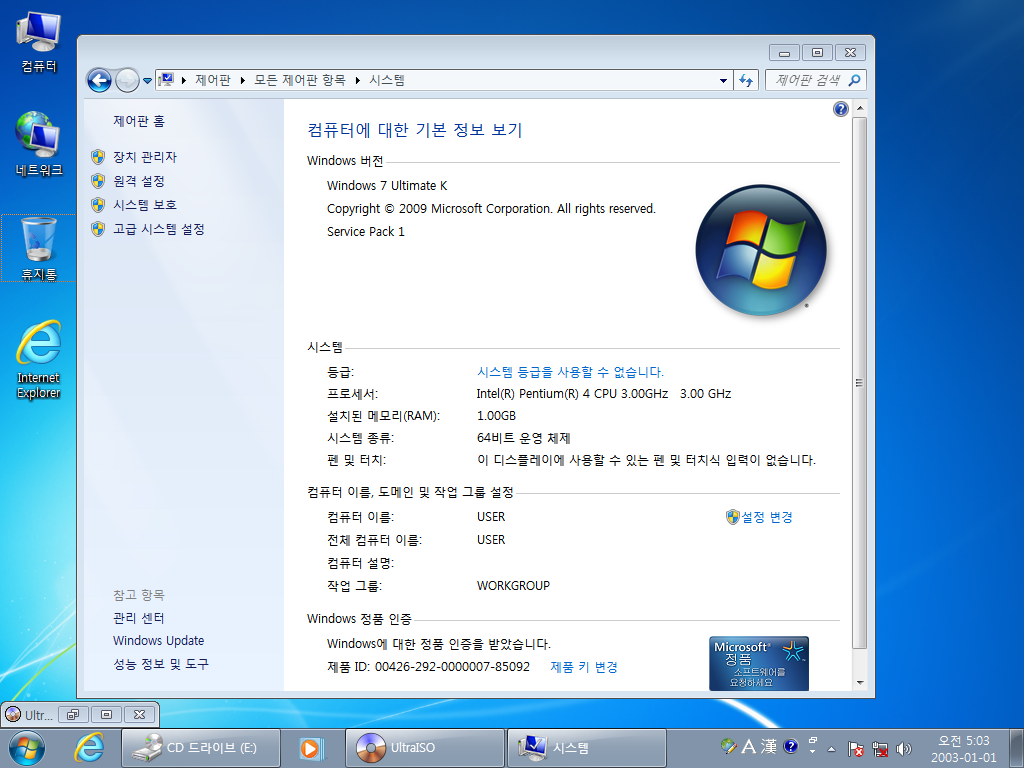Open the volume speaker tray icon

[x=904, y=748]
